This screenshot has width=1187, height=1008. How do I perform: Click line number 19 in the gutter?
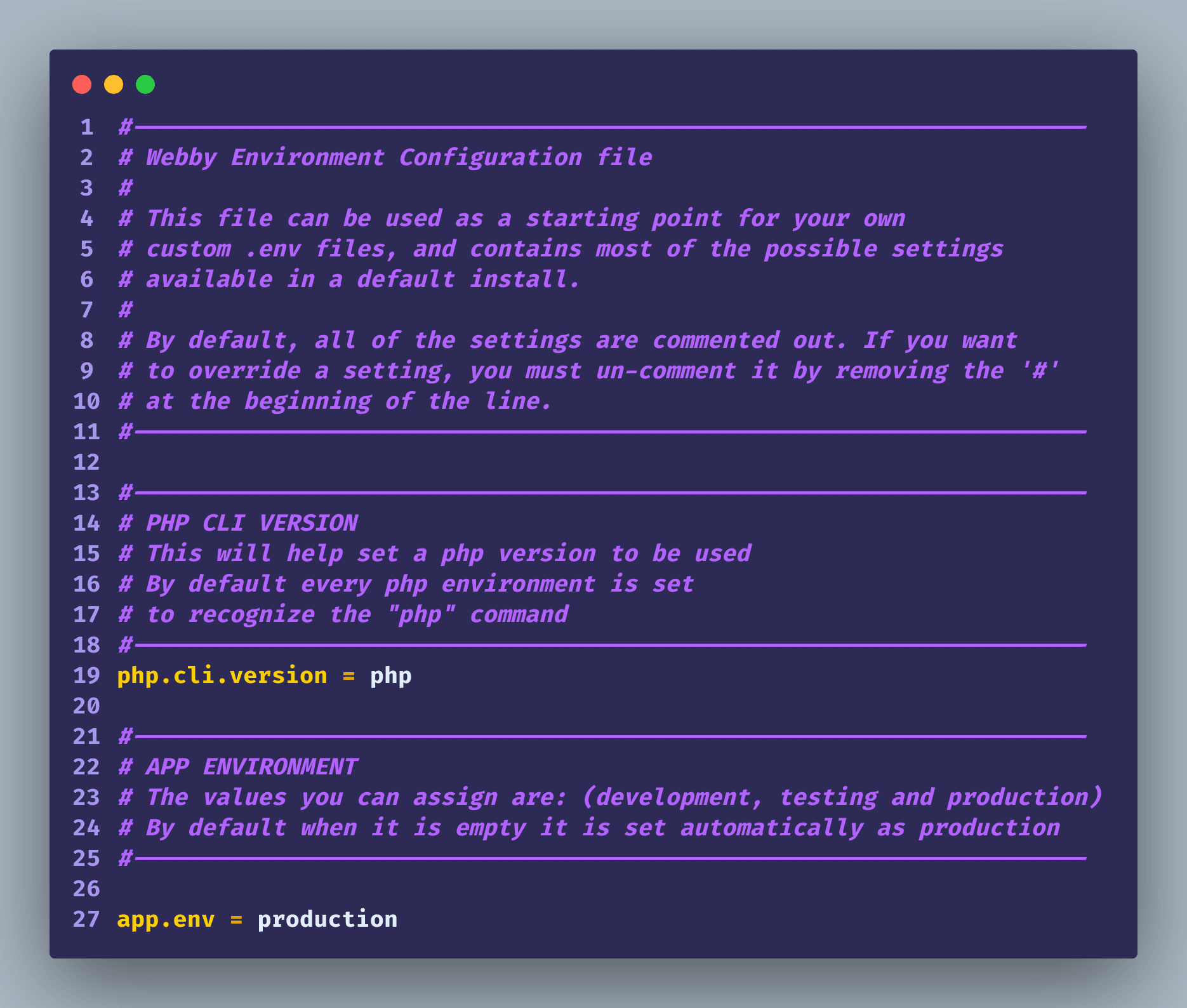point(87,675)
